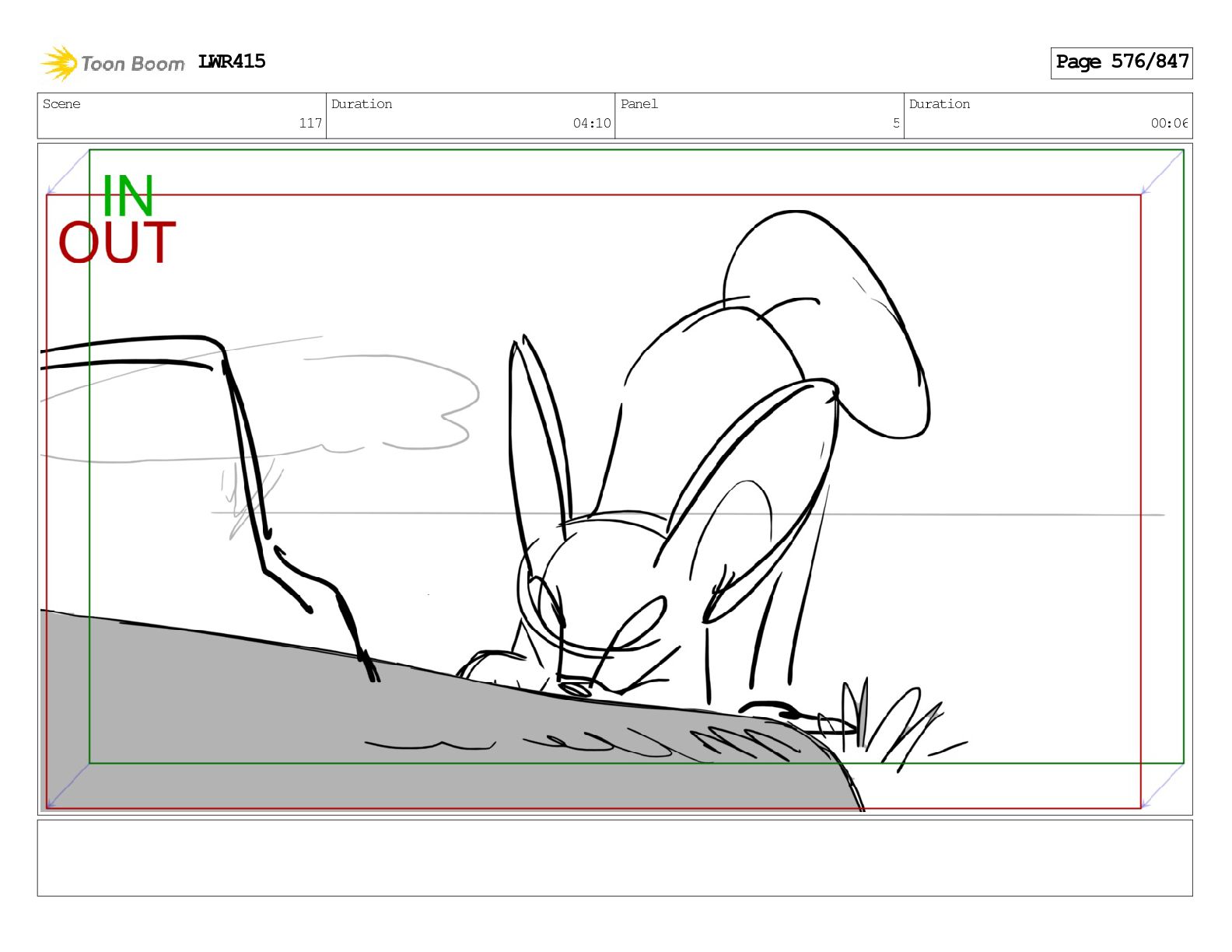Click the red OUT camera label
Viewport: 1232px width, 952px height.
point(117,243)
